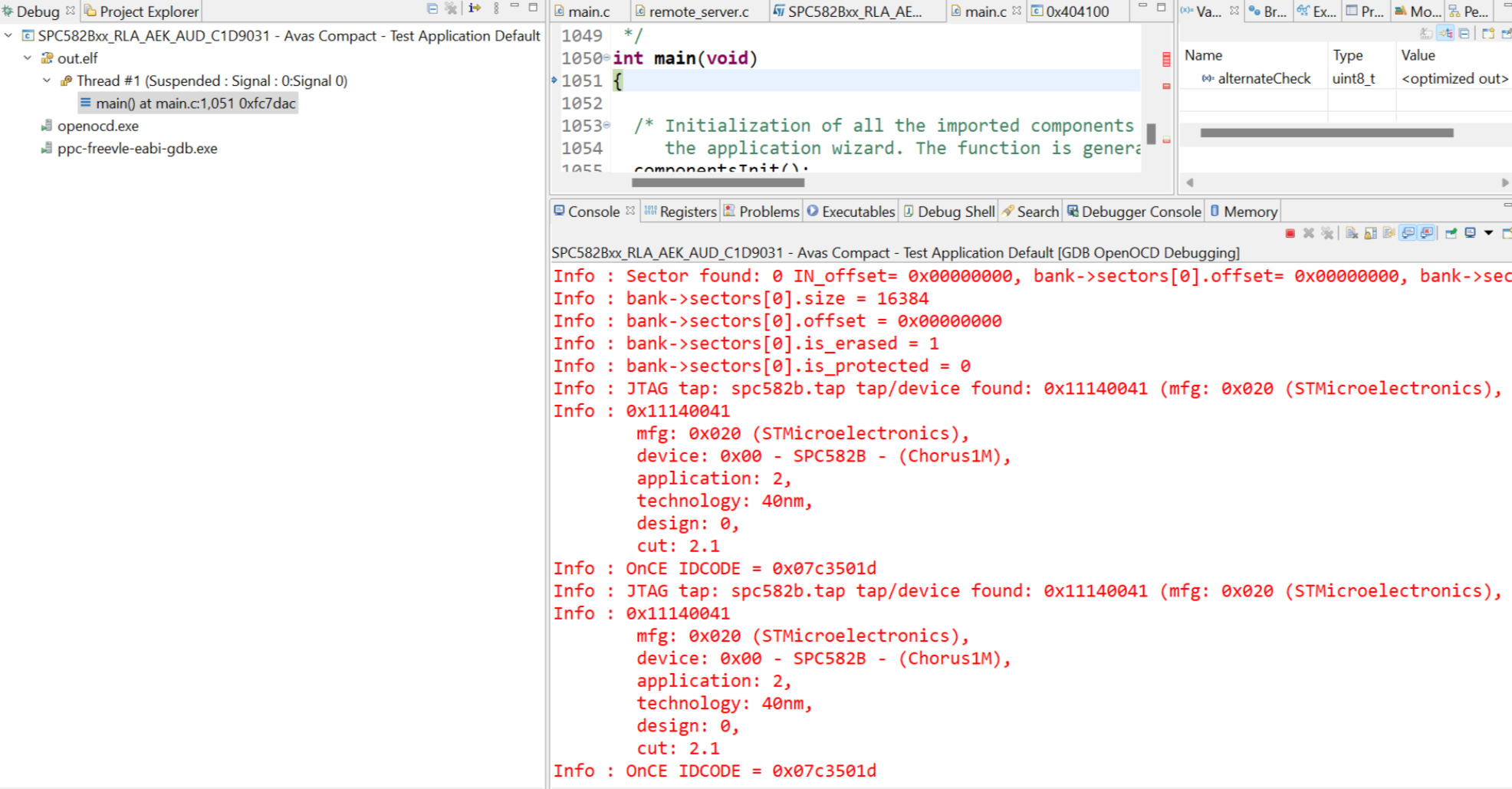Disable Show Console When Standard Out Changes
The height and width of the screenshot is (789, 1512).
click(x=1407, y=233)
